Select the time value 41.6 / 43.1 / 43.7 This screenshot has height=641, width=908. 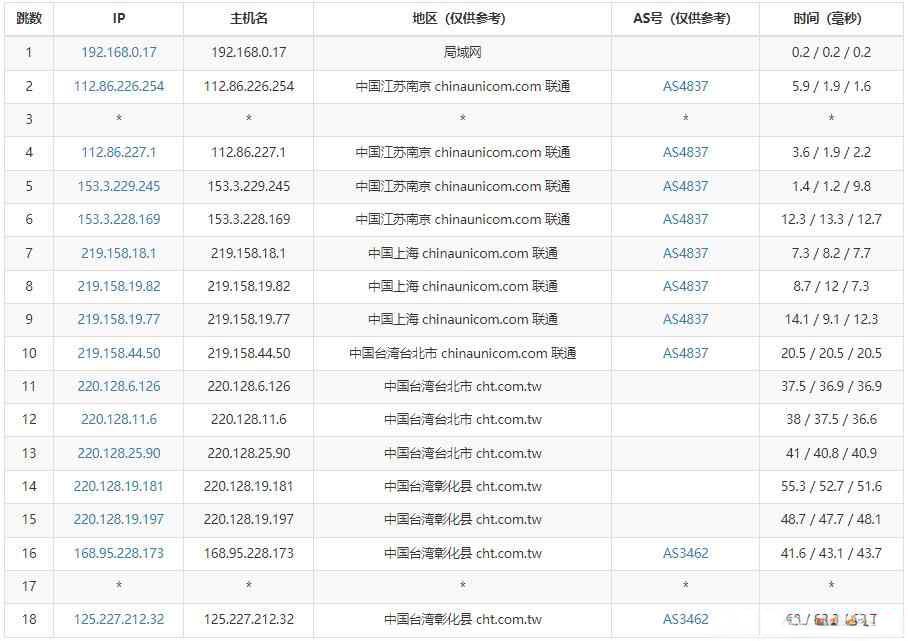click(x=832, y=554)
